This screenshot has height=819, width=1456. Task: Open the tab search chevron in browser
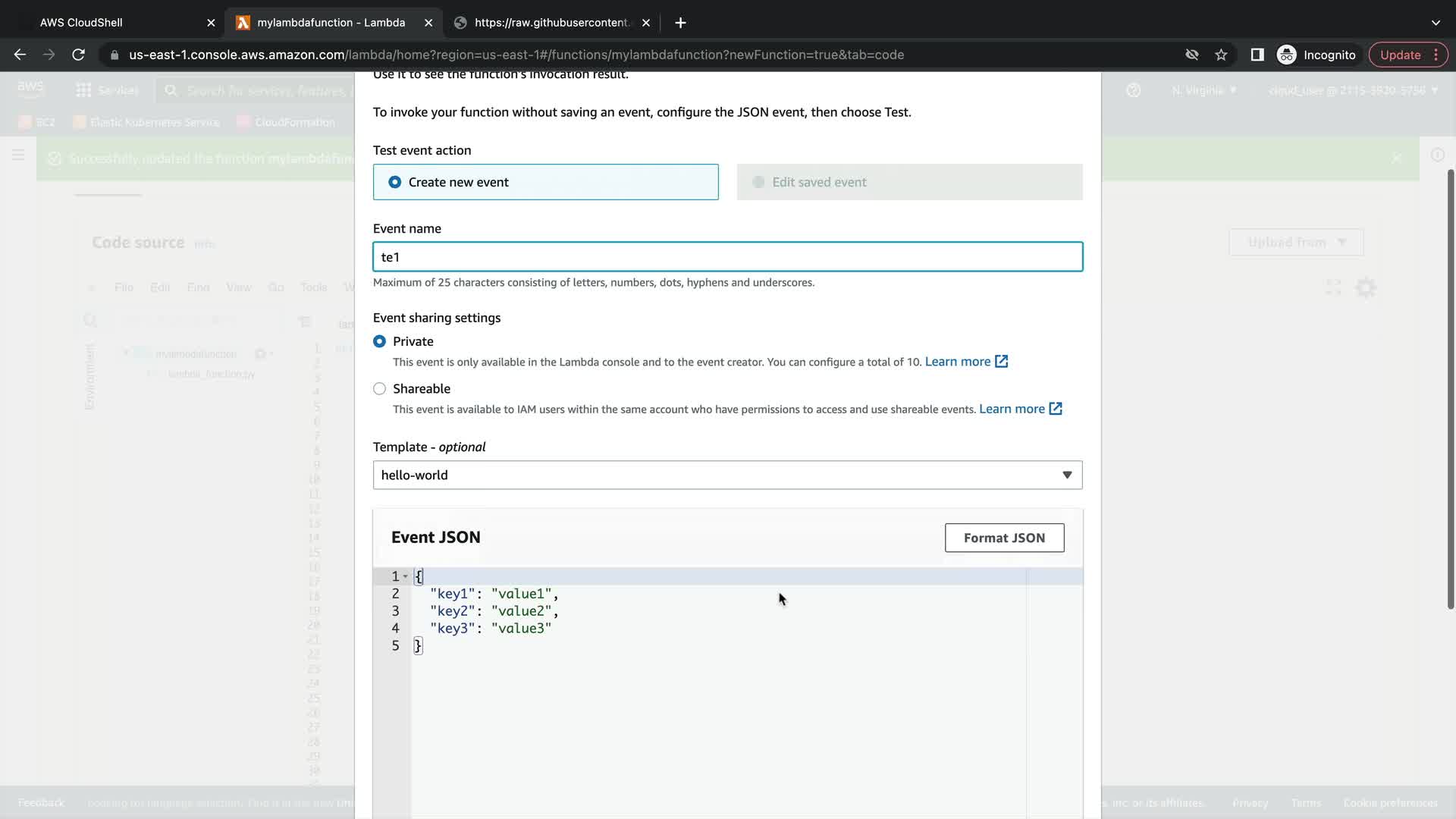tap(1436, 23)
